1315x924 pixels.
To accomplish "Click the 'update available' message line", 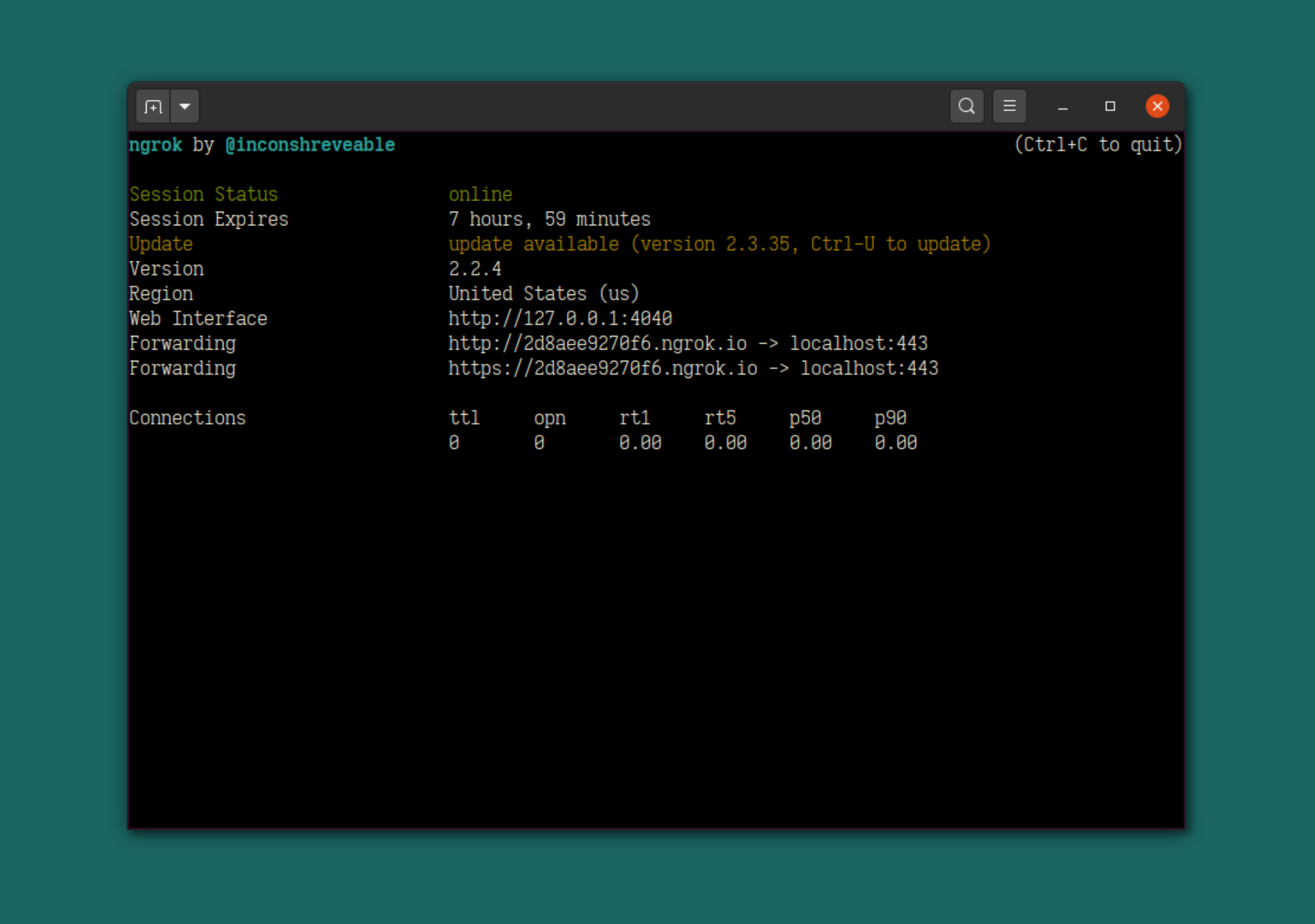I will pyautogui.click(x=719, y=244).
